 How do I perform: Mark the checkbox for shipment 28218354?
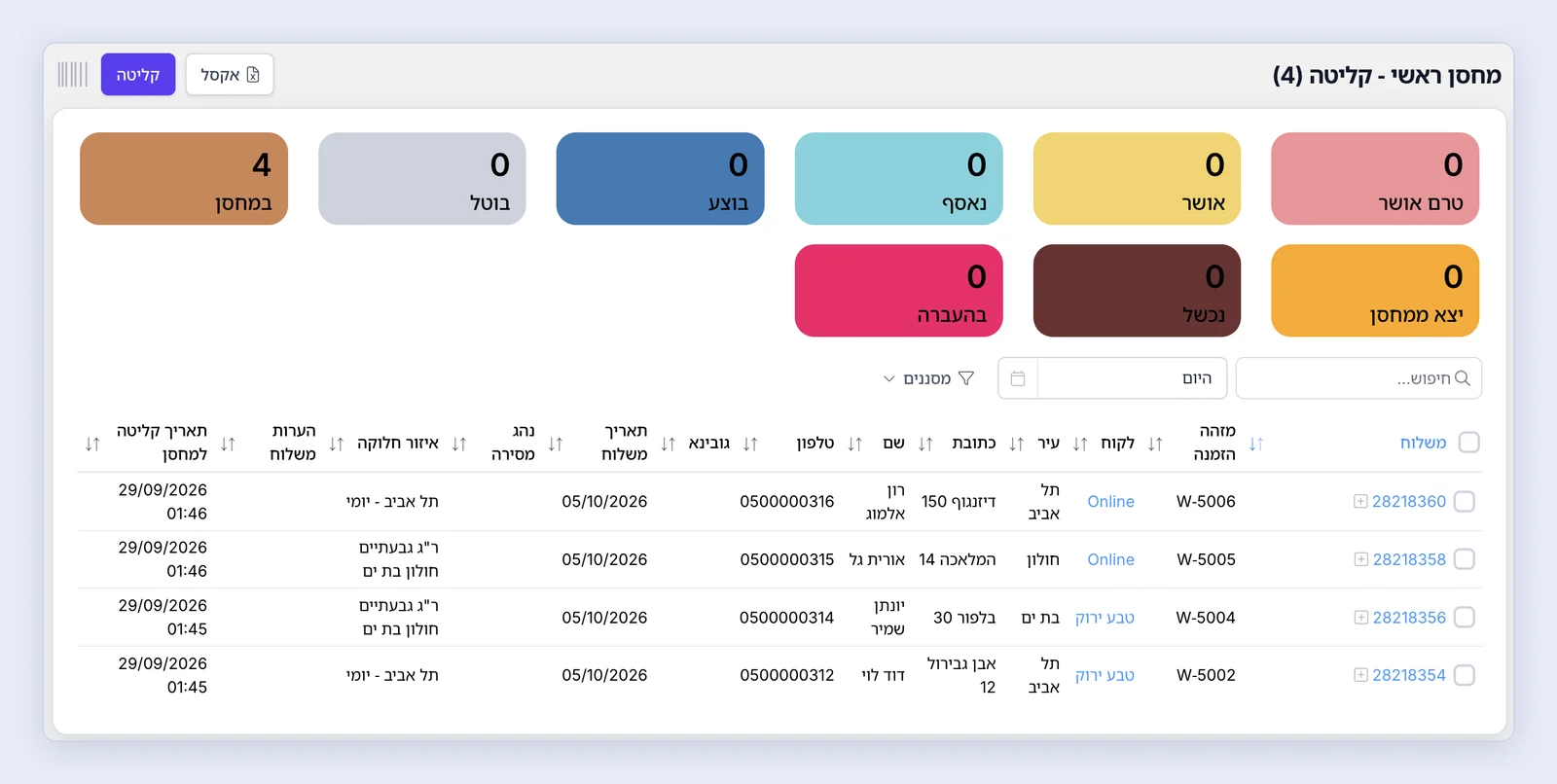[x=1465, y=675]
